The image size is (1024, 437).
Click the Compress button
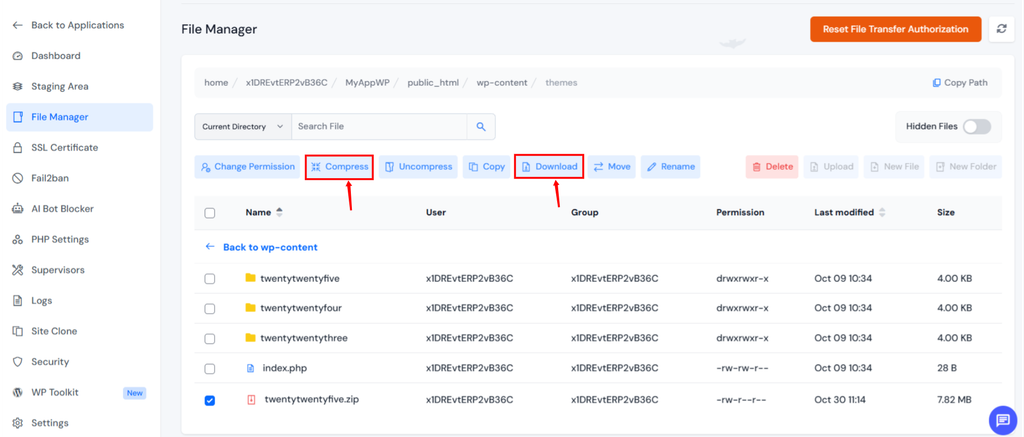(x=340, y=167)
